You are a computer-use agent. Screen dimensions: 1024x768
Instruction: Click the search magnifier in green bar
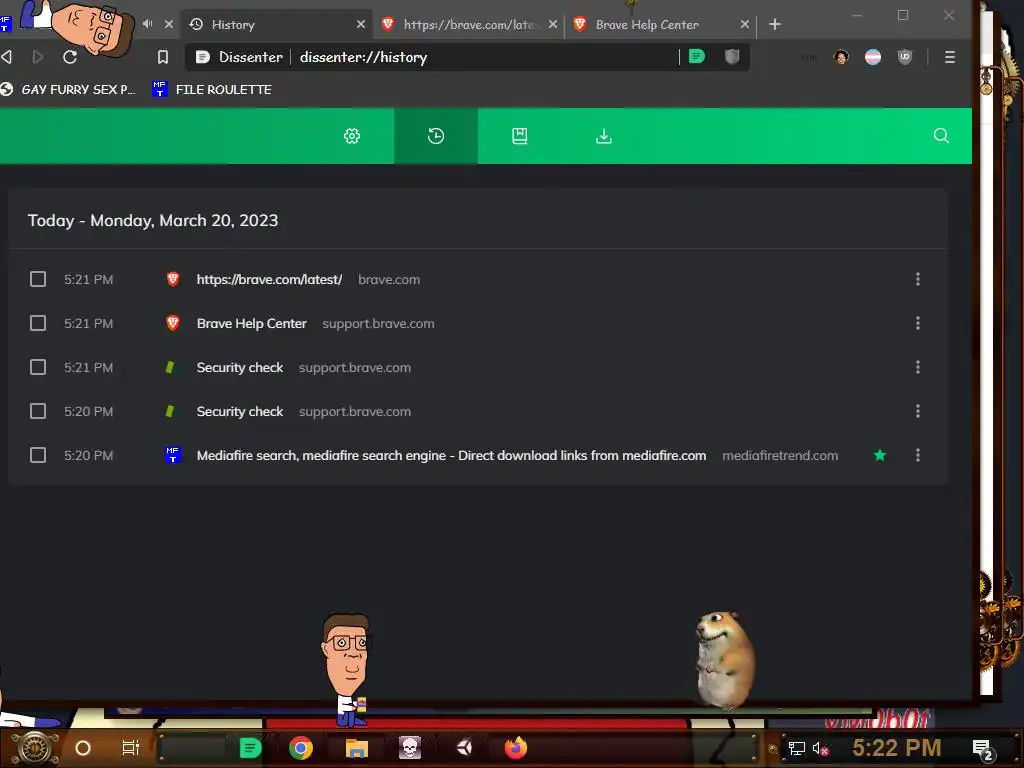[x=941, y=136]
